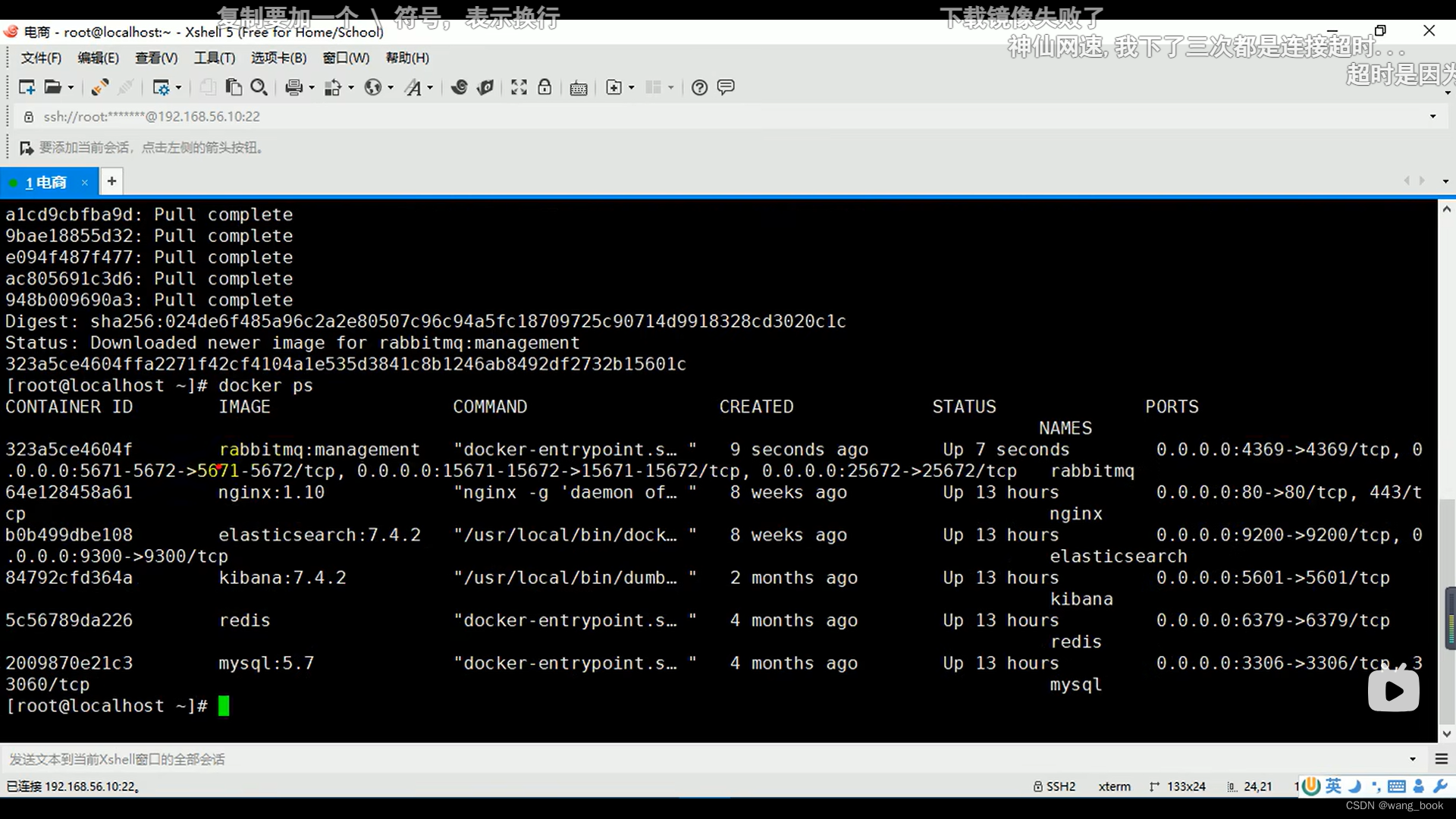Image resolution: width=1456 pixels, height=819 pixels.
Task: Open the 帮助(H) menu
Action: click(407, 58)
